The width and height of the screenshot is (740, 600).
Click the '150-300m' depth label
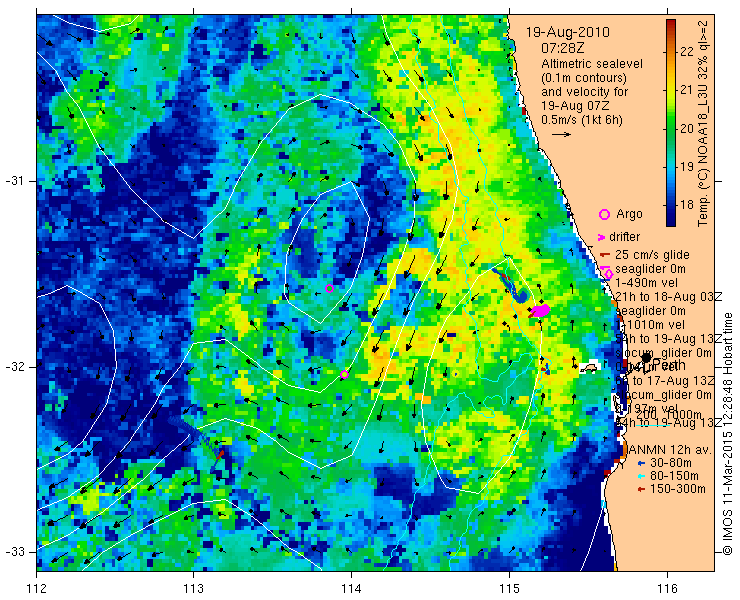point(678,489)
